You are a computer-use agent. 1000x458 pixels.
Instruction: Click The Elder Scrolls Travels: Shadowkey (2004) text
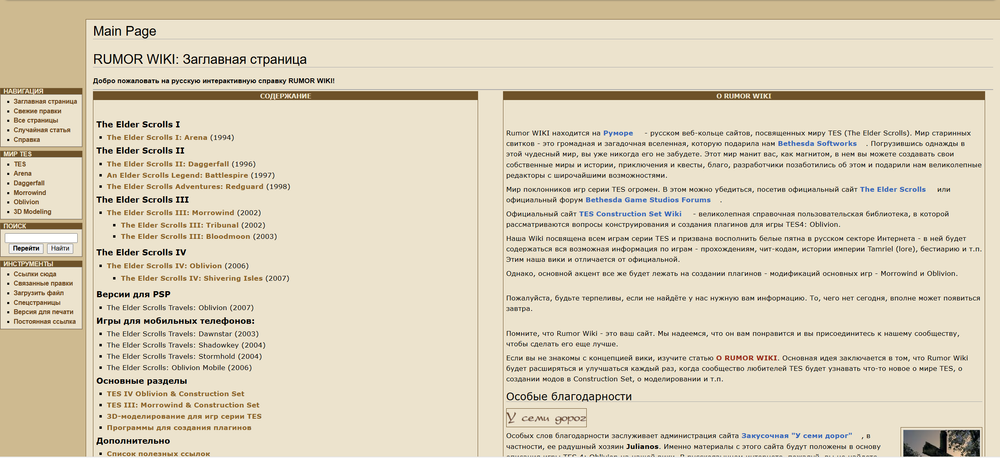pyautogui.click(x=186, y=346)
